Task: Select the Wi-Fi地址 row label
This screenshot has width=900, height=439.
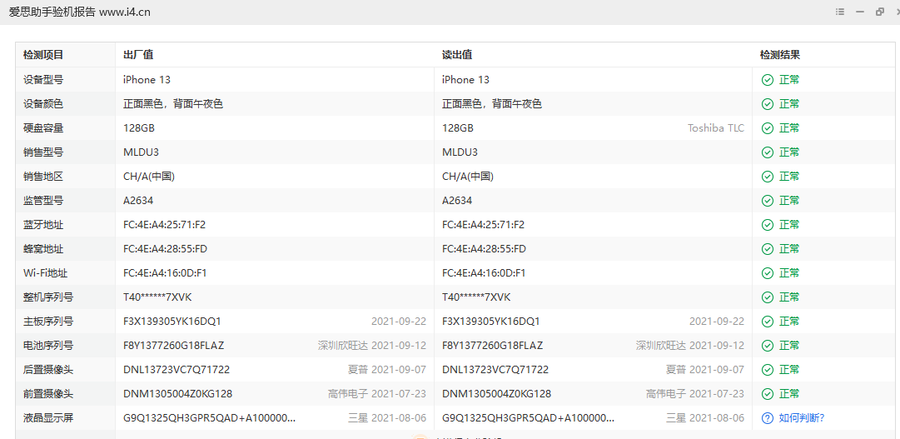Action: tap(43, 273)
